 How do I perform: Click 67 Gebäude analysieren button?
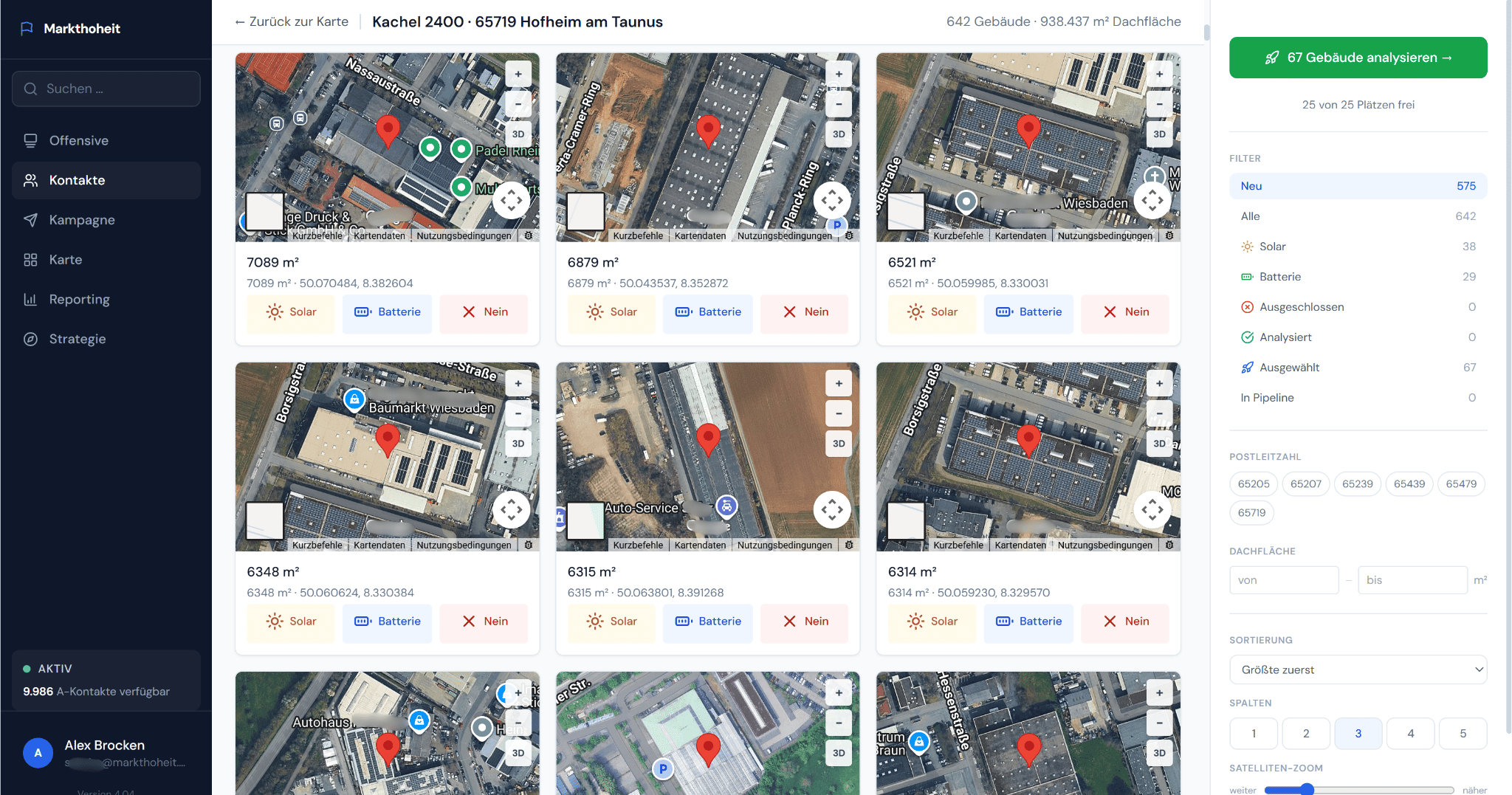coord(1358,58)
